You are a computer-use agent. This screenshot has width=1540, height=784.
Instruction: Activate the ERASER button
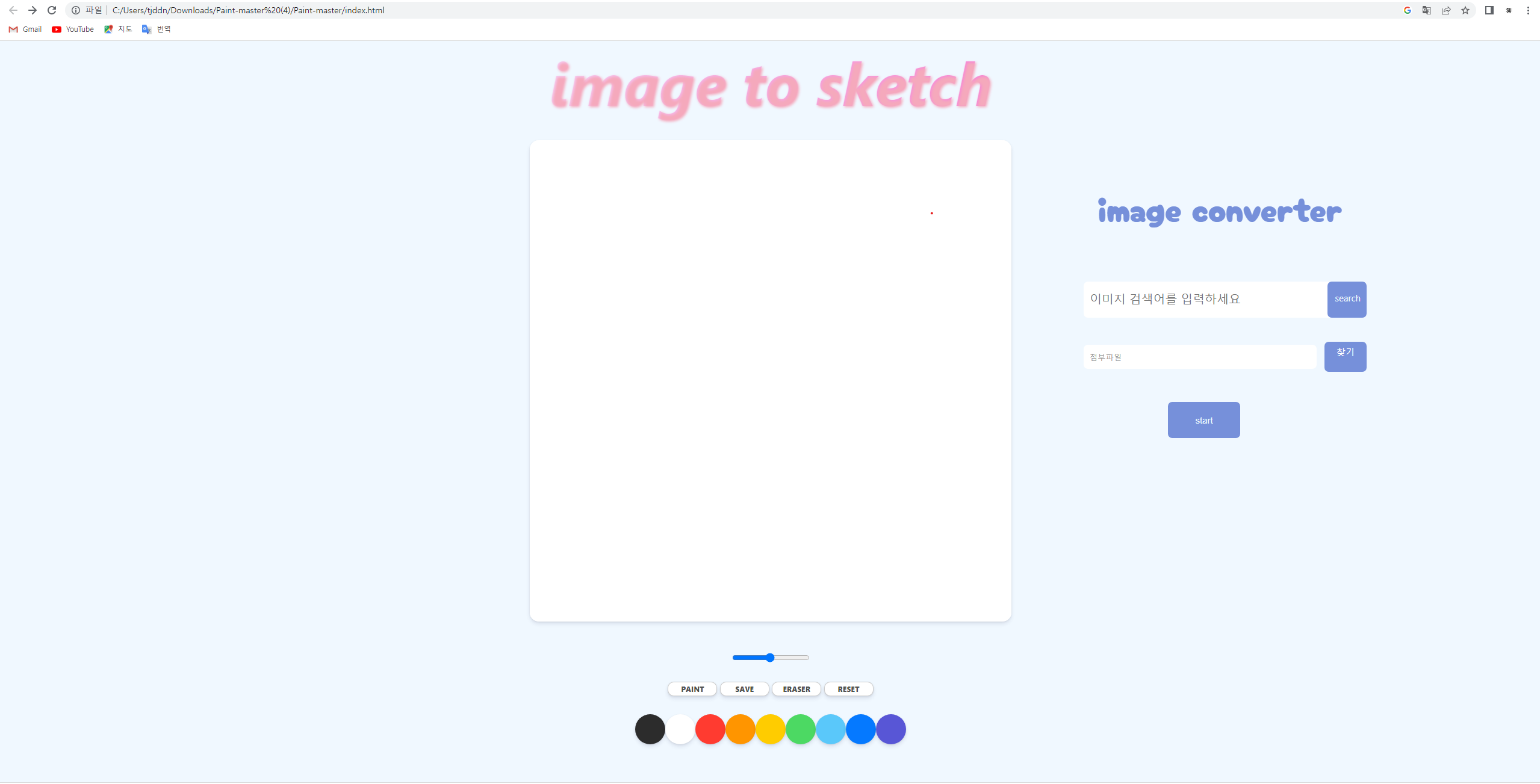coord(796,689)
